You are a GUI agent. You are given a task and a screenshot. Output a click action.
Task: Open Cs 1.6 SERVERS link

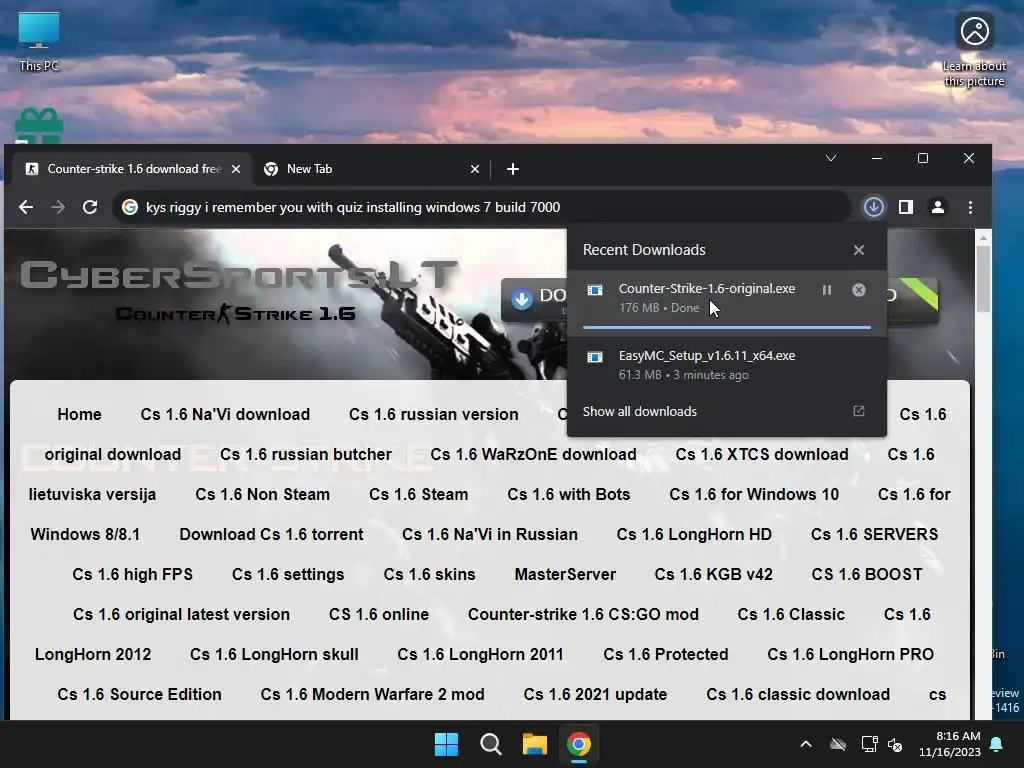(874, 534)
